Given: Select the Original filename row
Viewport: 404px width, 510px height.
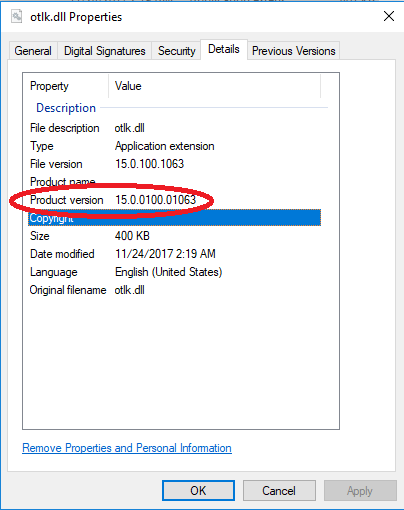Looking at the screenshot, I should coord(174,290).
